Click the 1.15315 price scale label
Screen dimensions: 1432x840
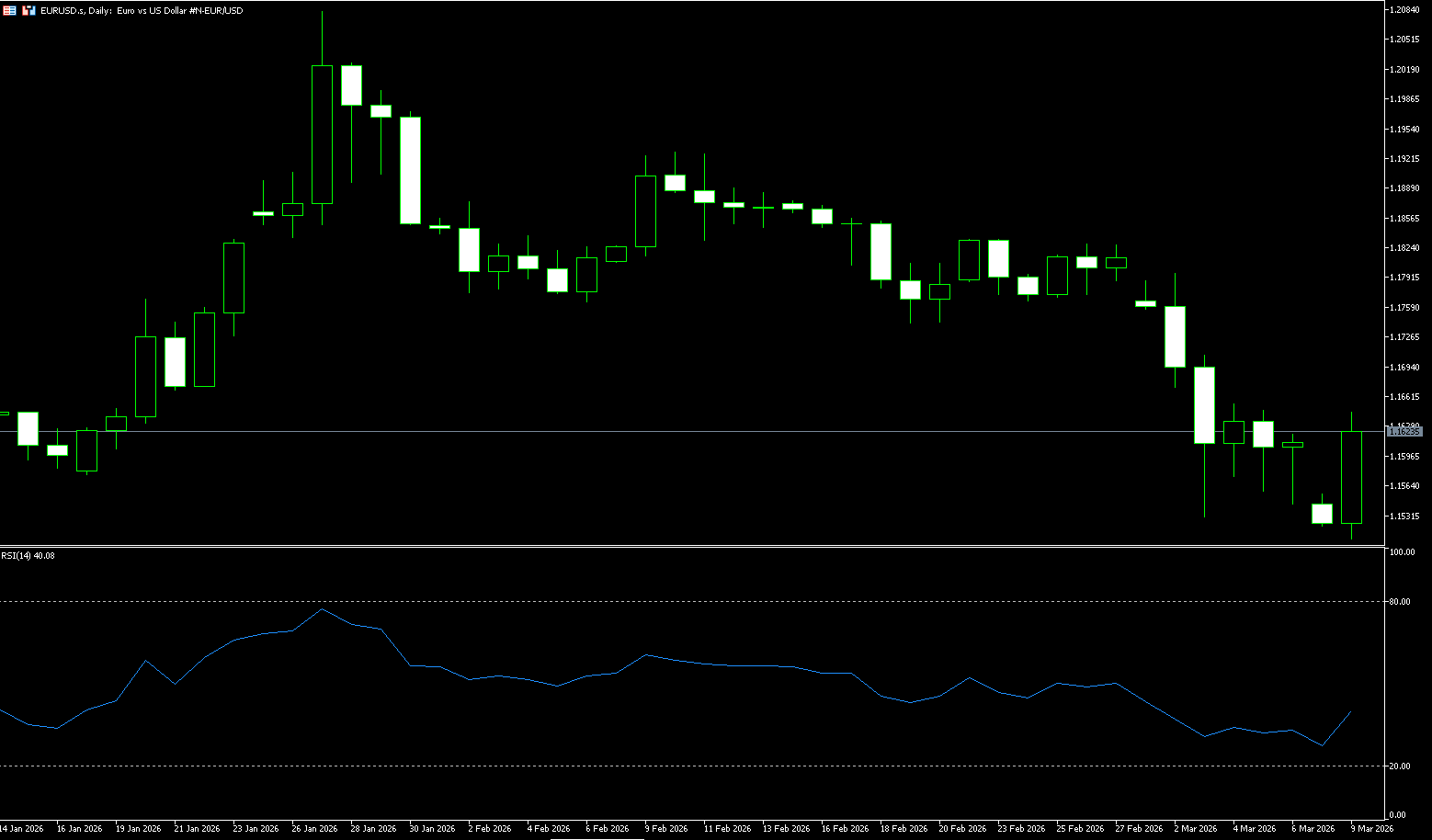coord(1404,516)
